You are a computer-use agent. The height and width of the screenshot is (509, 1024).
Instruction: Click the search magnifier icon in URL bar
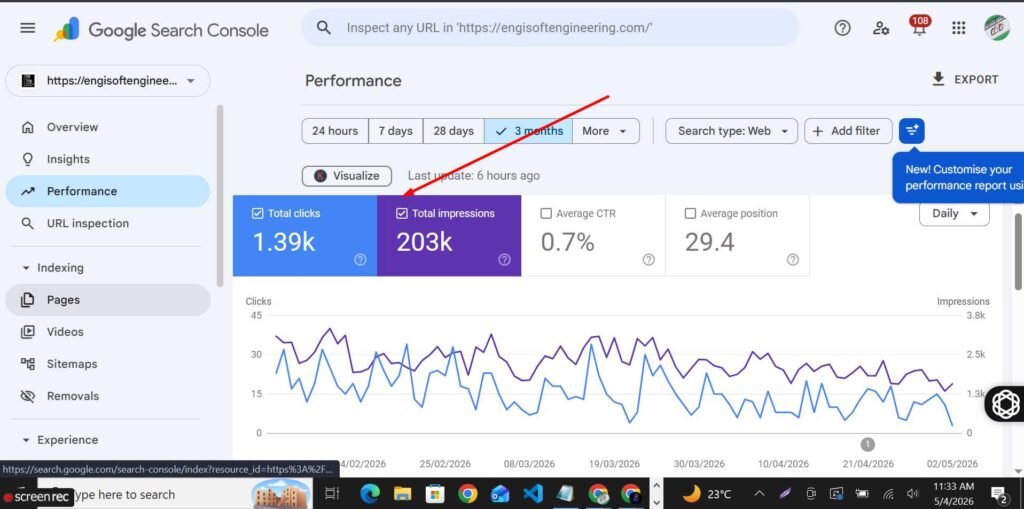click(323, 27)
